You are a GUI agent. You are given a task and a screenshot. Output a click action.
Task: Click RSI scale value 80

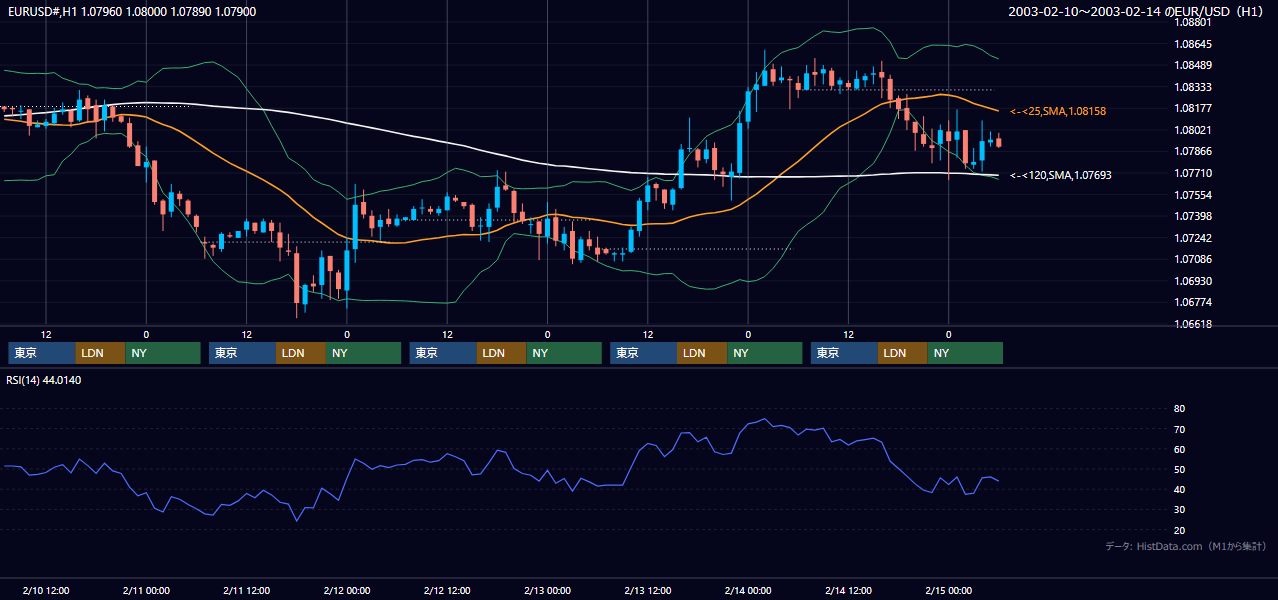click(x=1179, y=409)
